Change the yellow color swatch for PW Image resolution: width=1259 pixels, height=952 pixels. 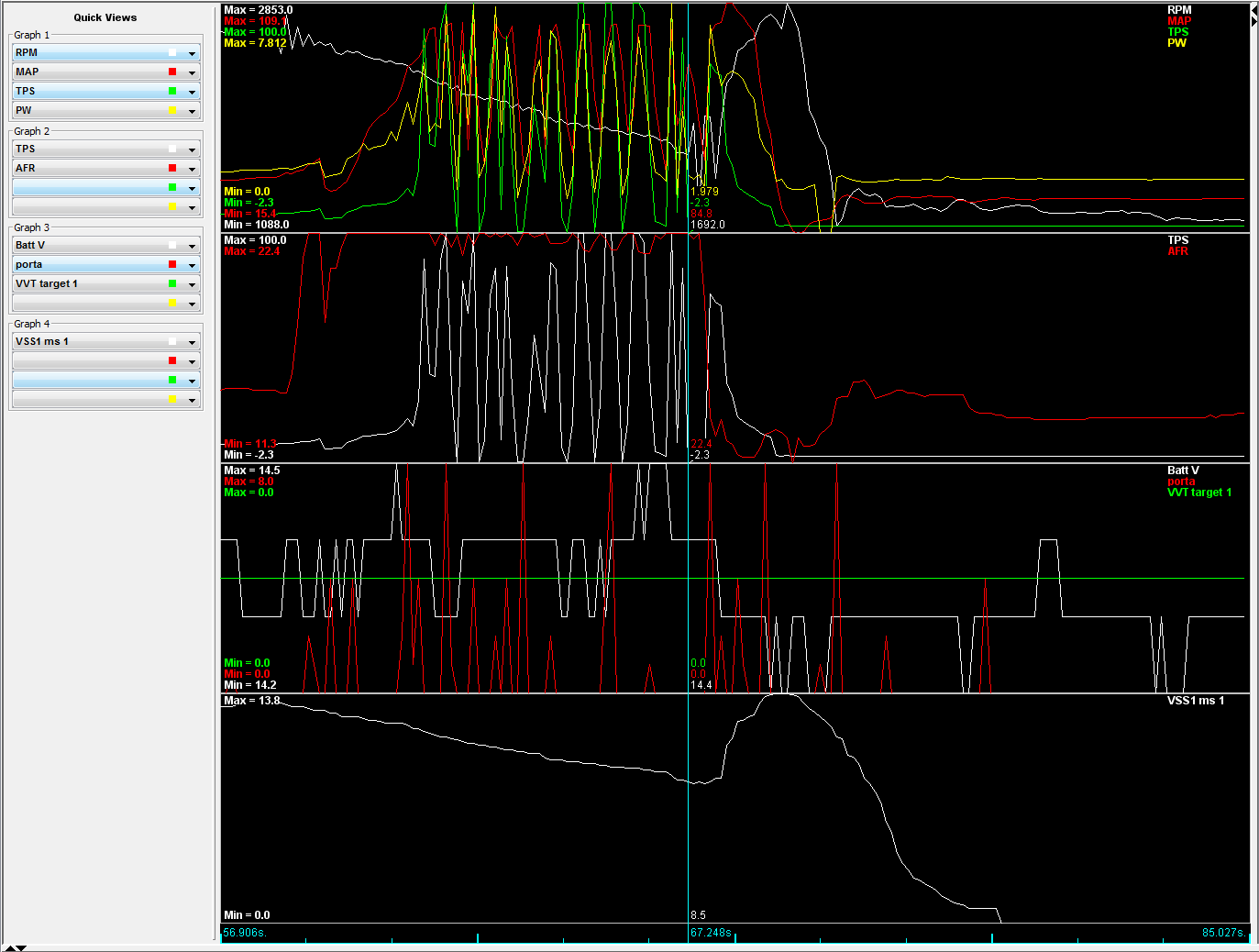(x=172, y=110)
